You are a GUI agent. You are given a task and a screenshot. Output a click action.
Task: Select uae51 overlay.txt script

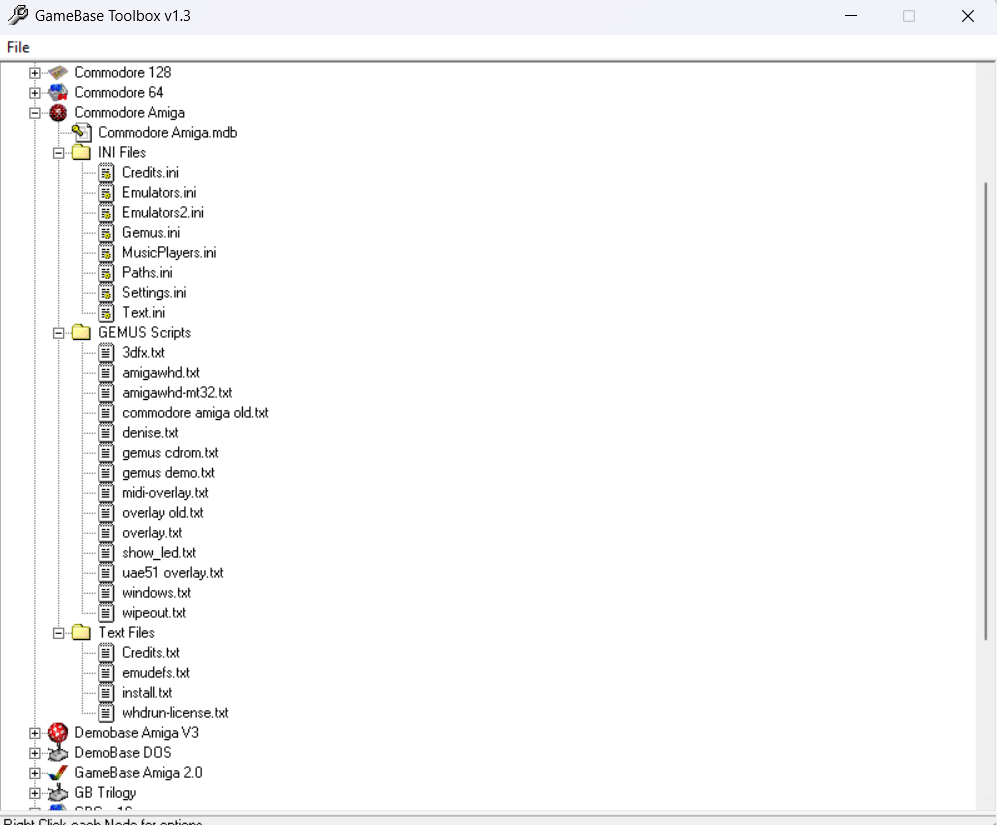[173, 573]
